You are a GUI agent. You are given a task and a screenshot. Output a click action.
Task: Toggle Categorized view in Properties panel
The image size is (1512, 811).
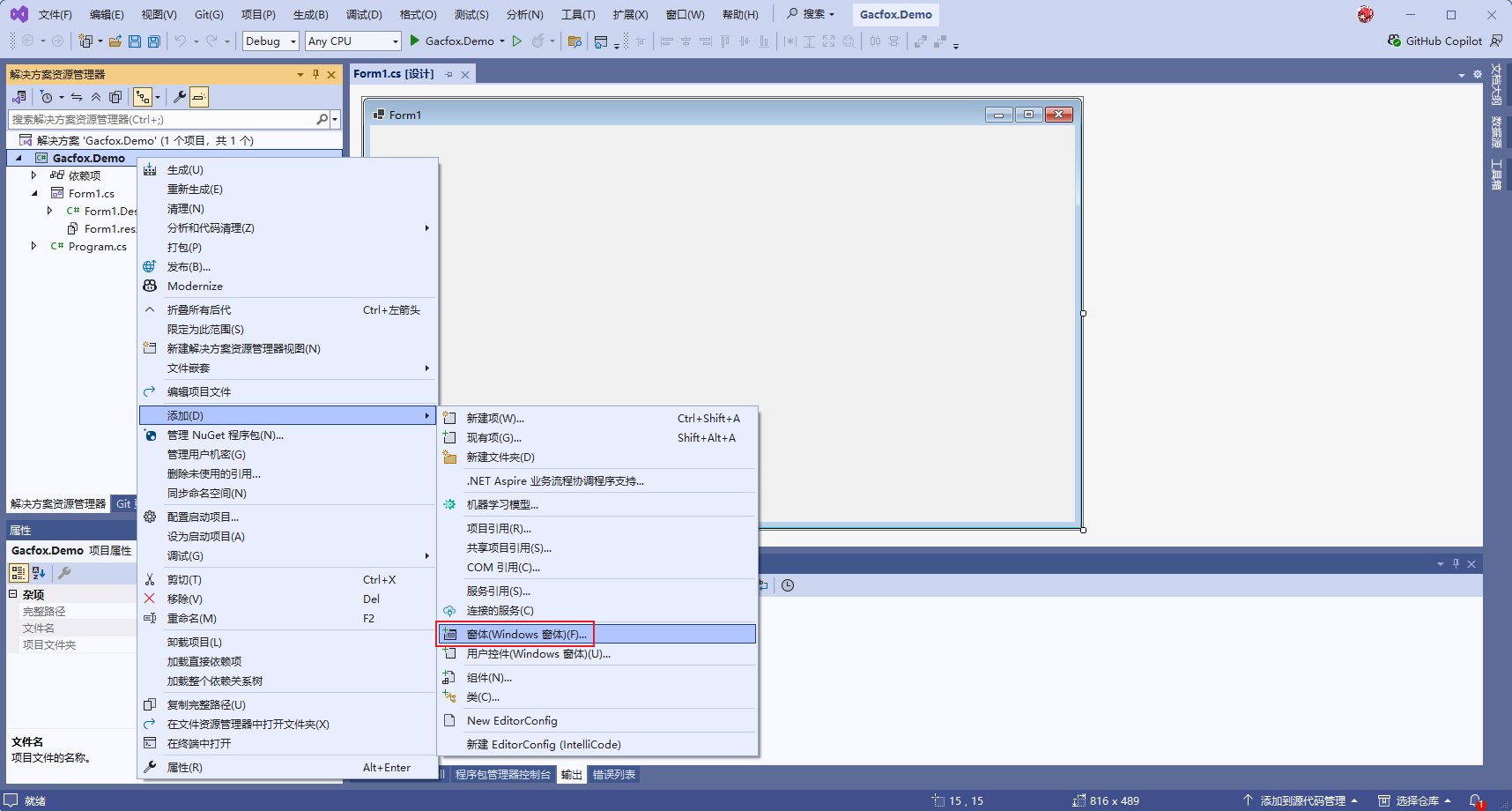[19, 573]
